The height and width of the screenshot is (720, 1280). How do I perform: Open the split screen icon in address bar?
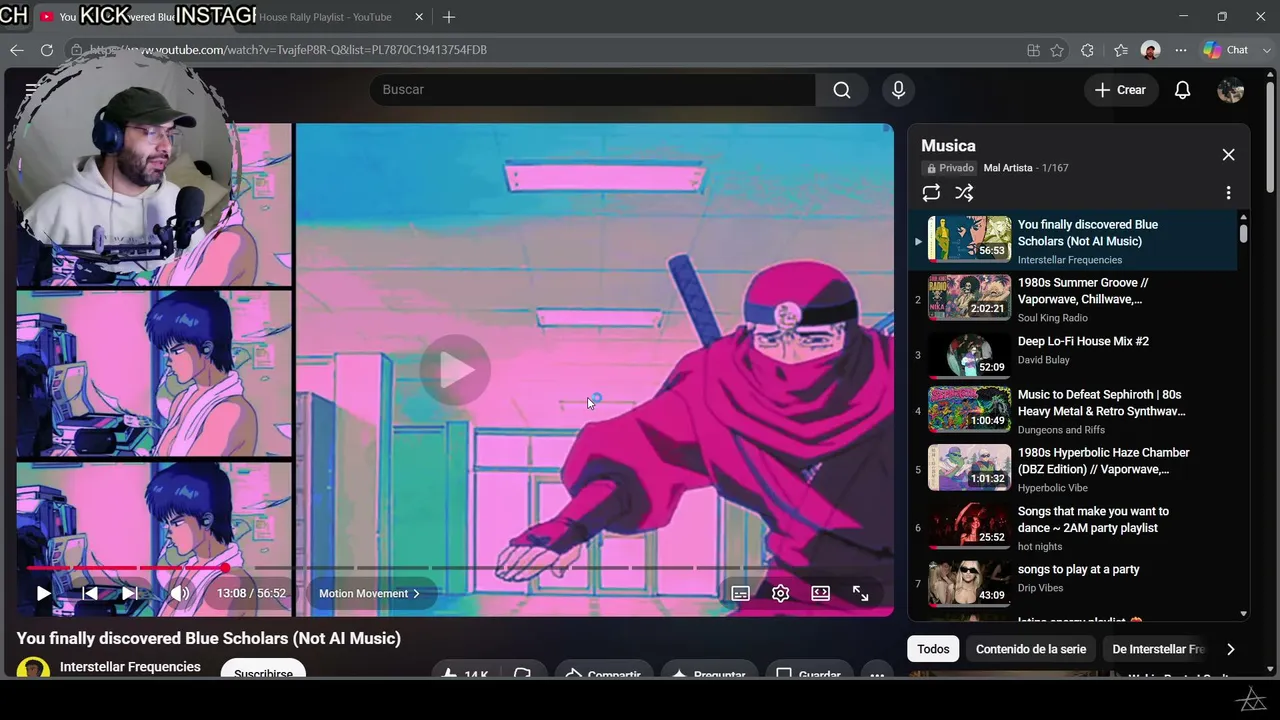1033,50
